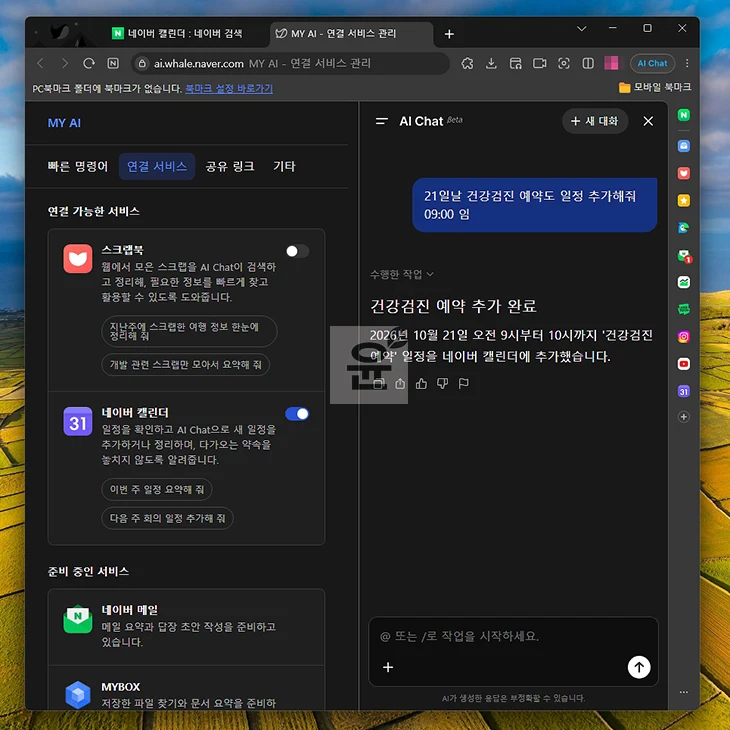Select 다음 주 회의 일정 추가해 줘
Viewport: 730px width, 730px height.
(x=167, y=518)
